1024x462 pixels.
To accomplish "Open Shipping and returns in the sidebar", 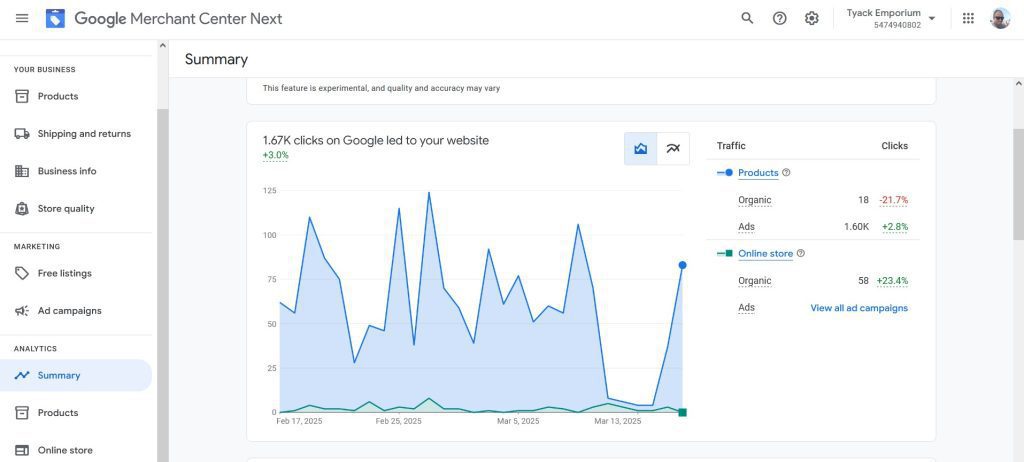I will pyautogui.click(x=84, y=134).
